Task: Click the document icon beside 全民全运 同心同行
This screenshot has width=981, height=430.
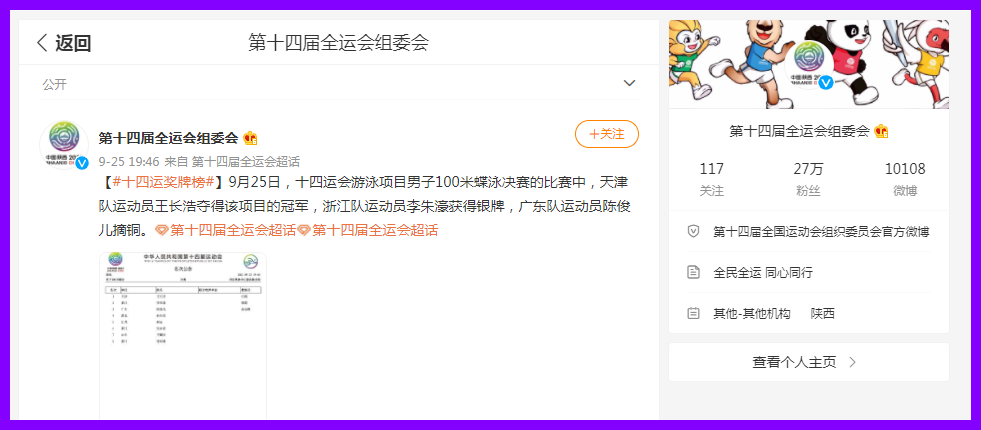Action: [693, 272]
